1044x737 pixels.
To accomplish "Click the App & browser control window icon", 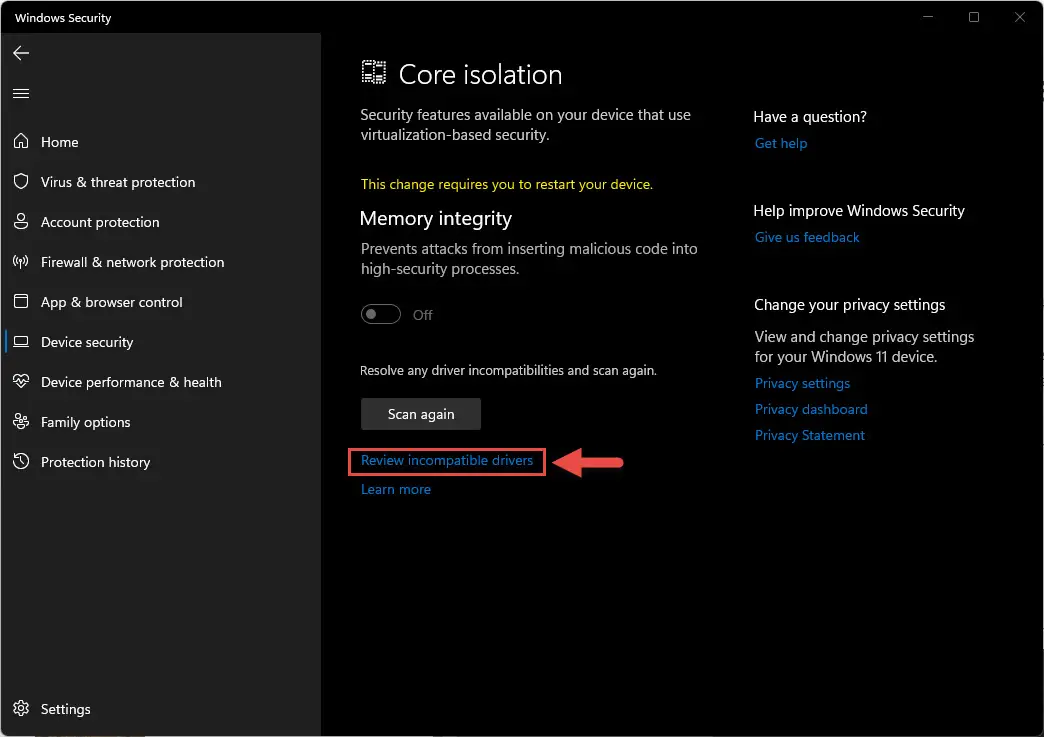I will click(21, 302).
